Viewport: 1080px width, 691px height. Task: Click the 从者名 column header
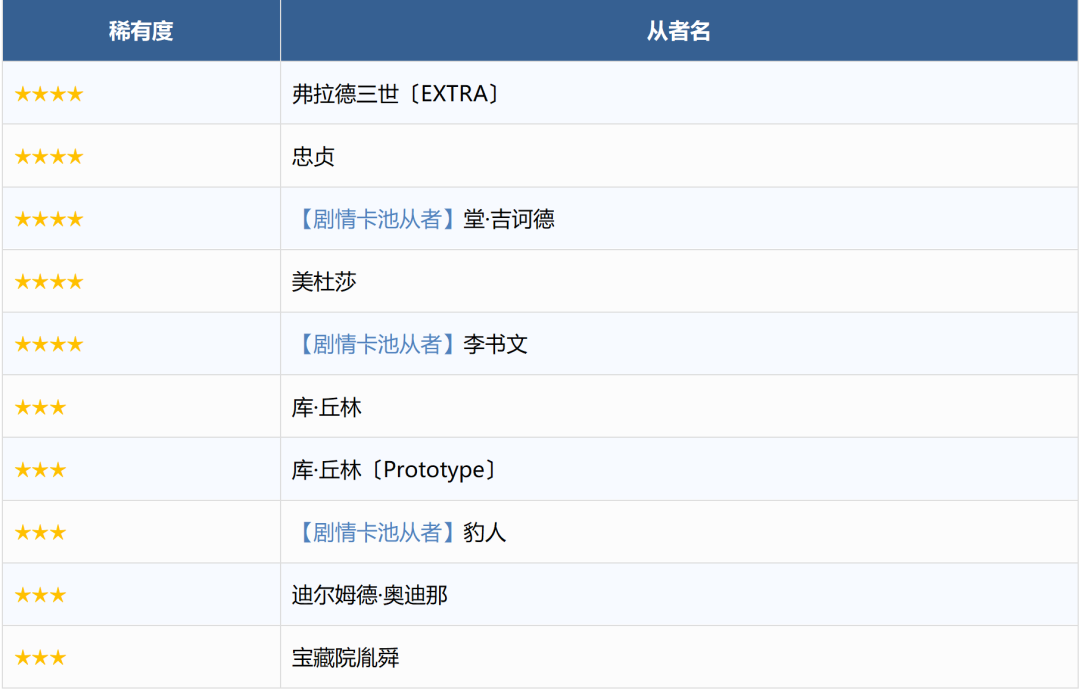click(x=679, y=31)
